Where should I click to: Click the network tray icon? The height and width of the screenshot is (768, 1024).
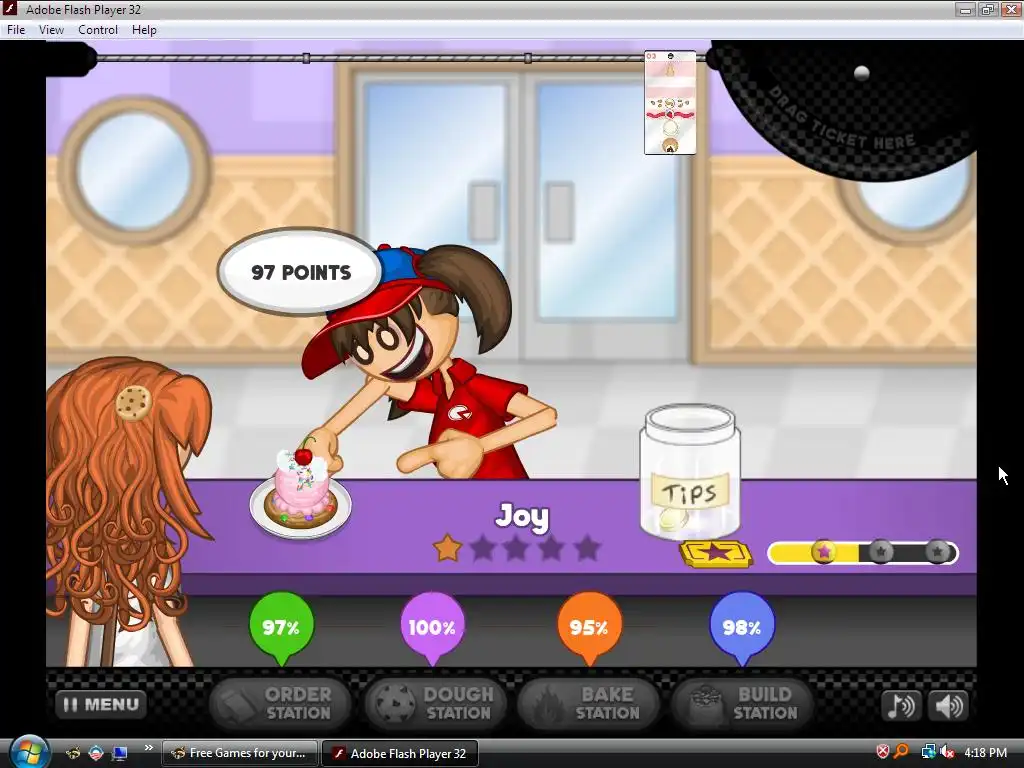tap(927, 752)
